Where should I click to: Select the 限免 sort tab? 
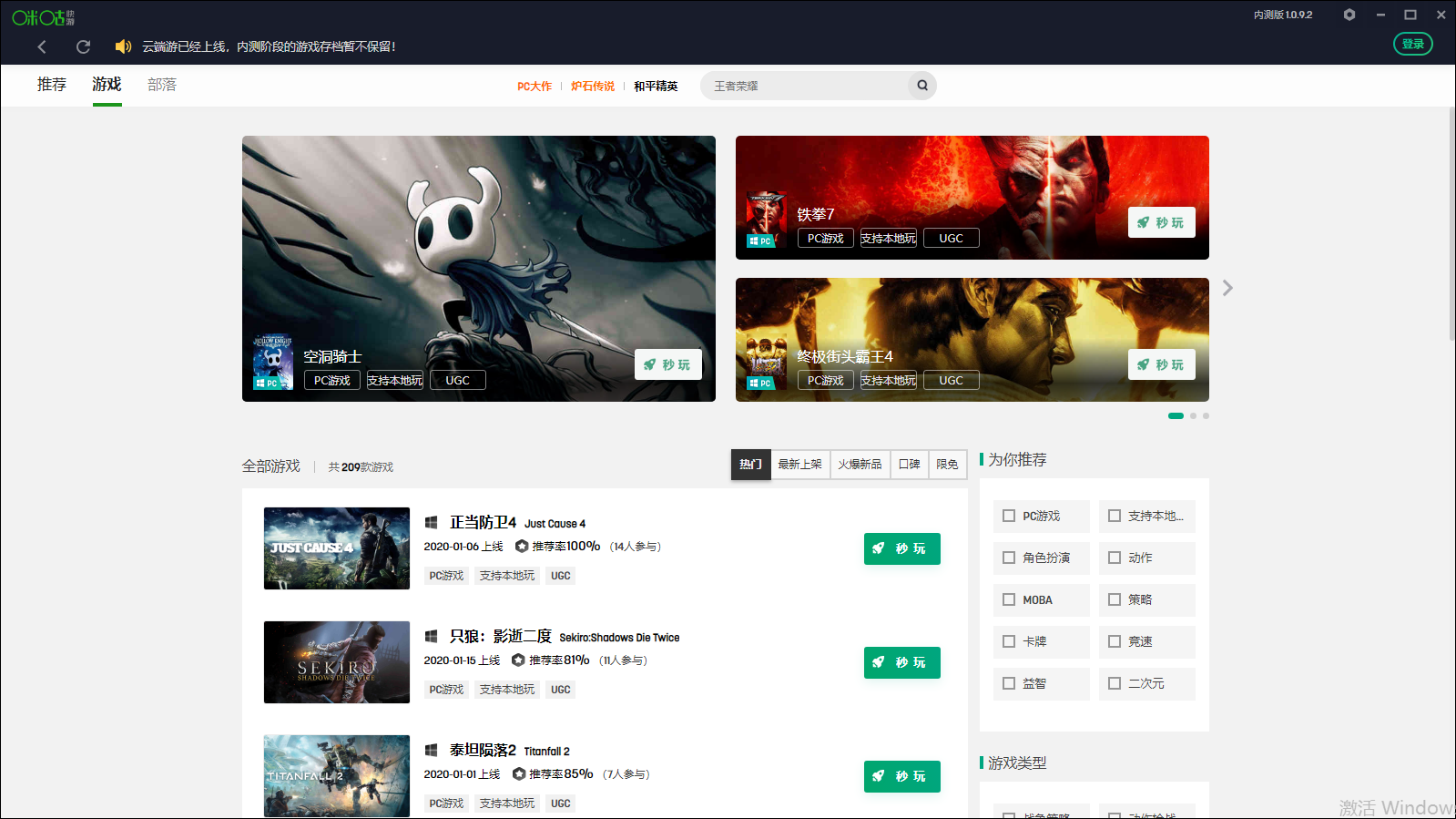[x=948, y=465]
